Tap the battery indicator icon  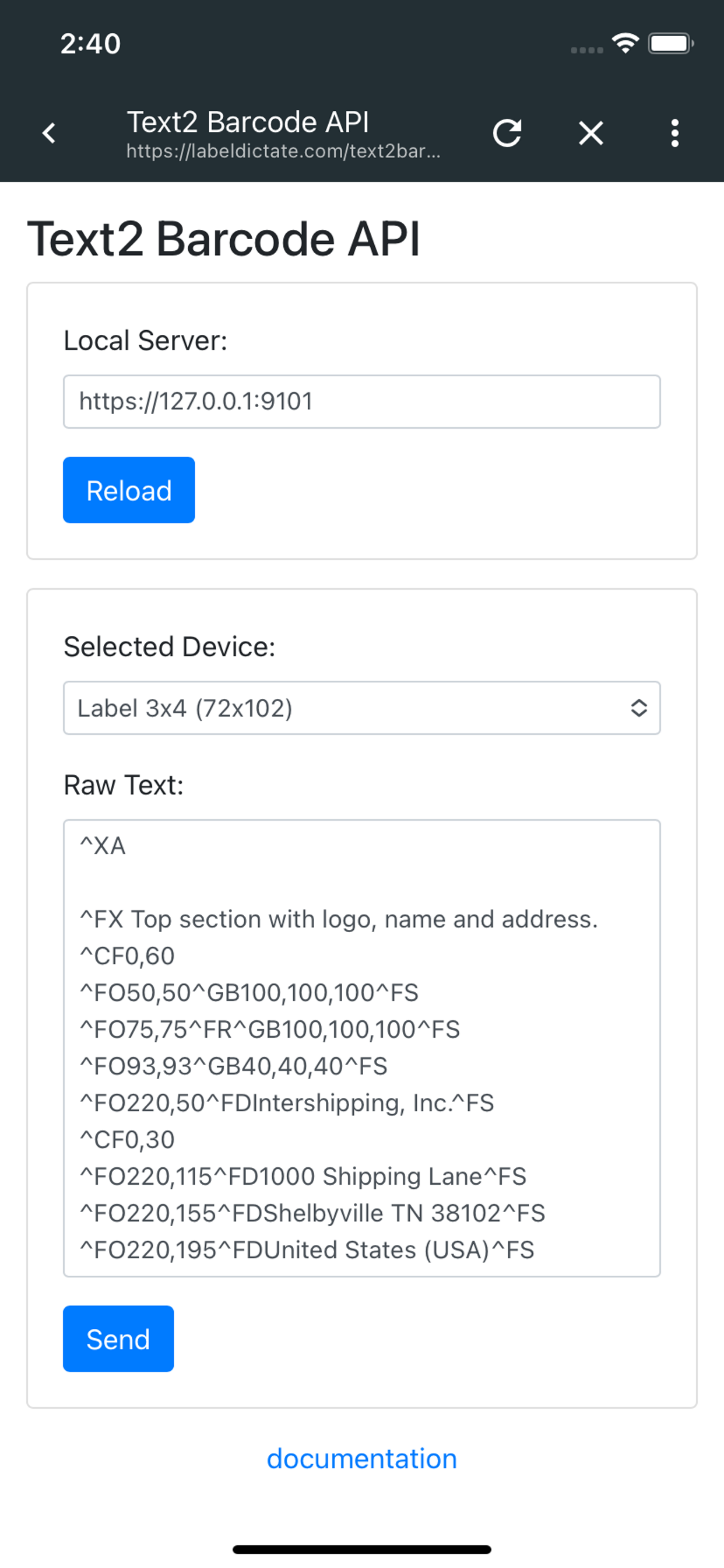coord(670,44)
